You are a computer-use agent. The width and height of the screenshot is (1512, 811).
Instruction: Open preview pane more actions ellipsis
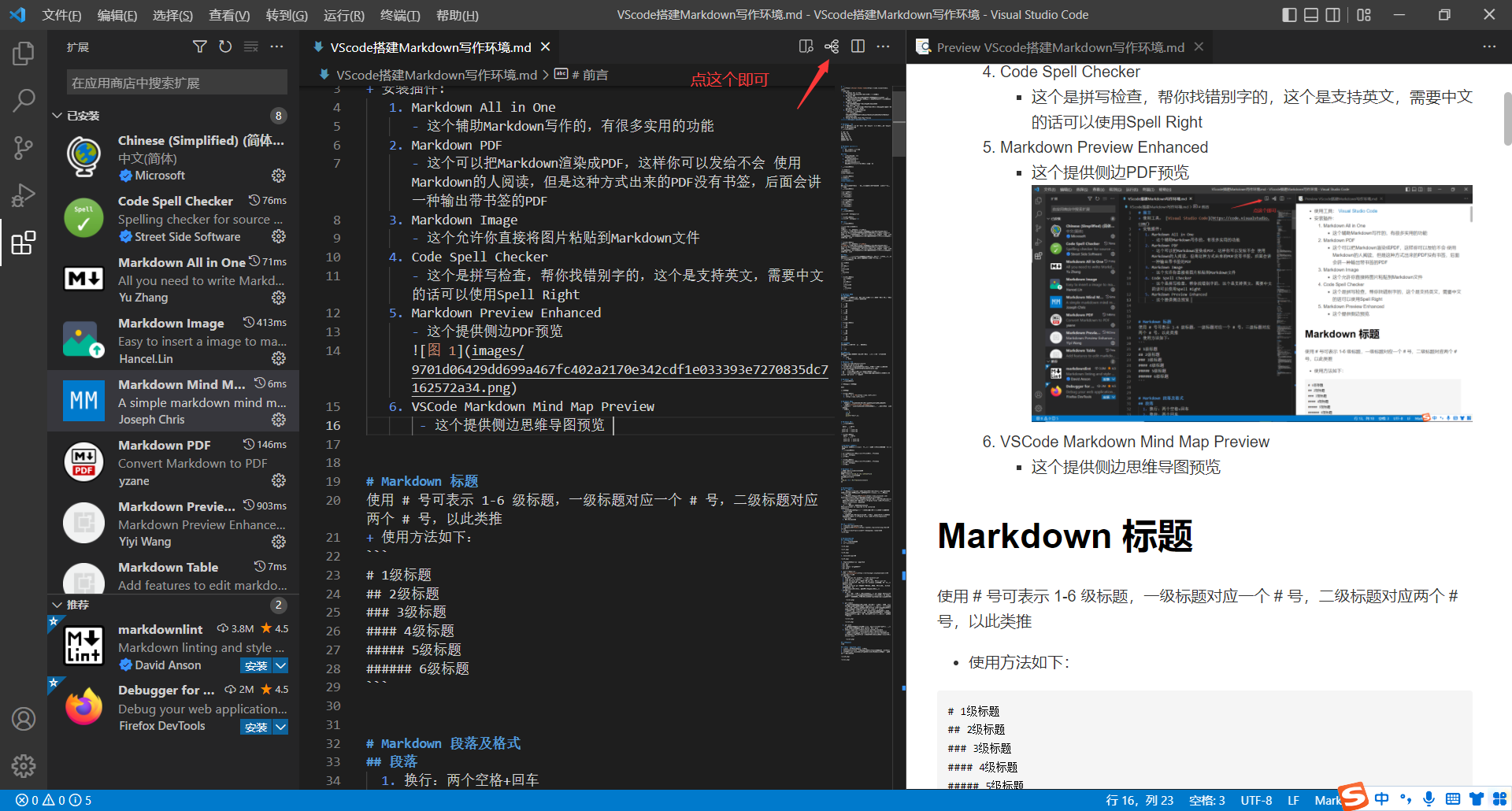pyautogui.click(x=1489, y=47)
